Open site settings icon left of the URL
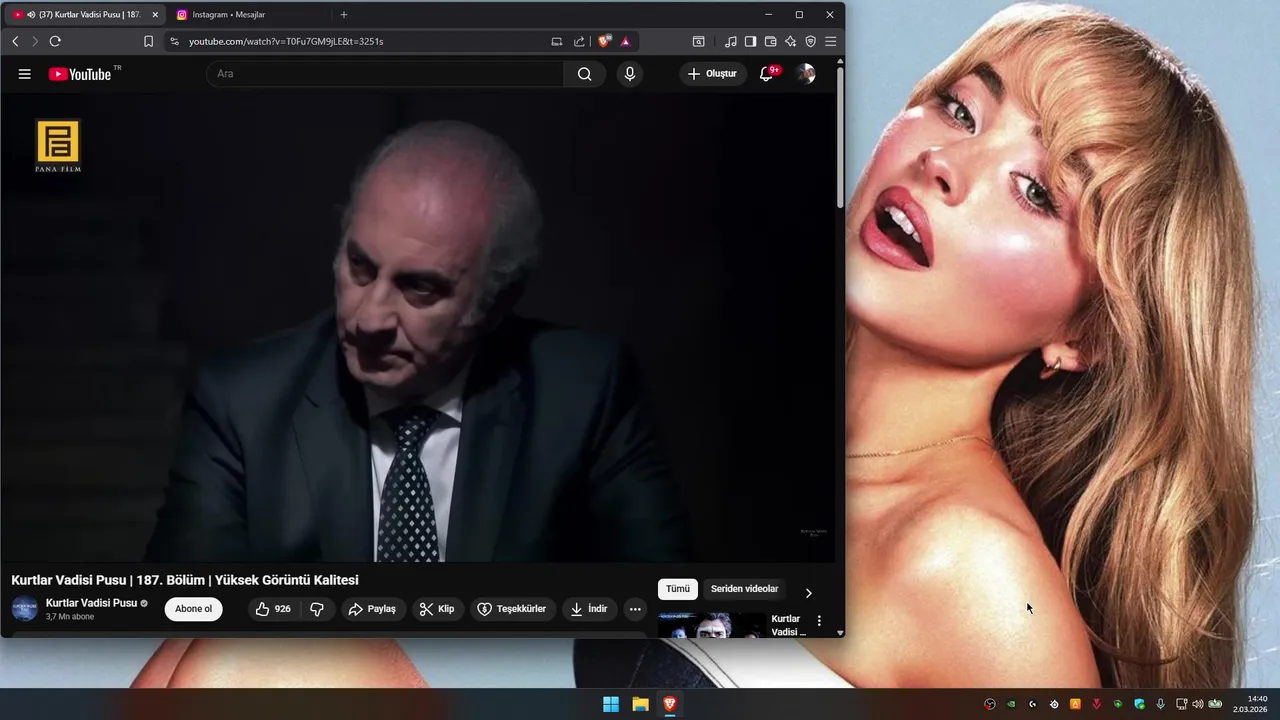The image size is (1280, 720). pyautogui.click(x=174, y=42)
